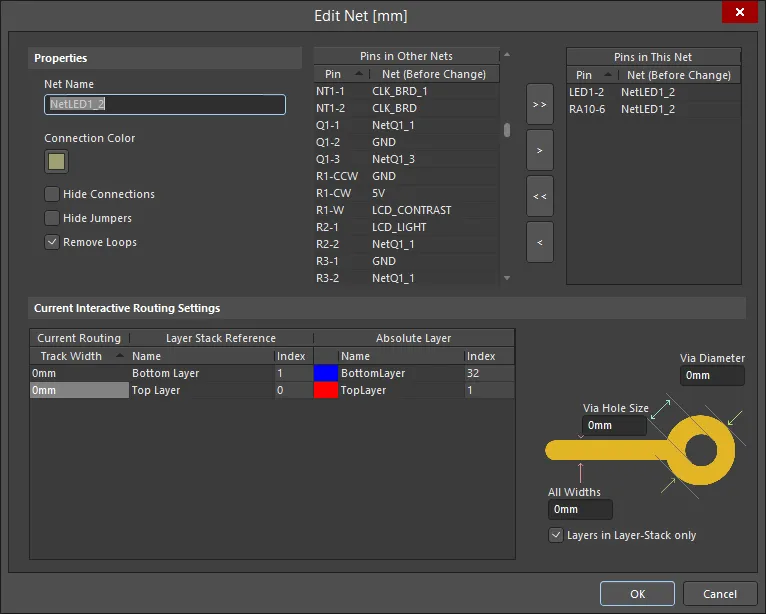Image resolution: width=766 pixels, height=614 pixels.
Task: Open the Connection Color swatch
Action: (56, 162)
